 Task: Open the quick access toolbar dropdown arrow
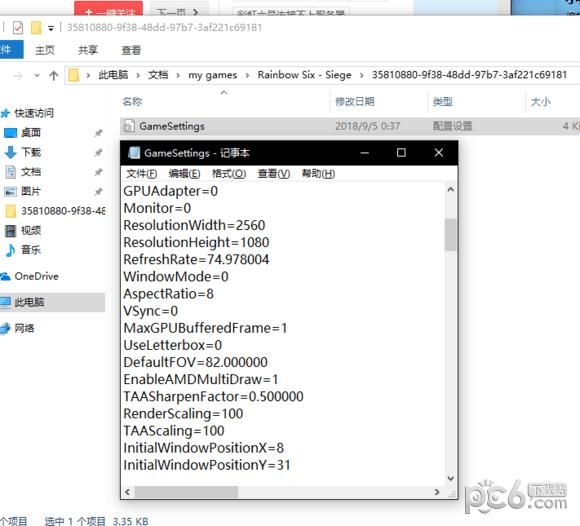51,28
